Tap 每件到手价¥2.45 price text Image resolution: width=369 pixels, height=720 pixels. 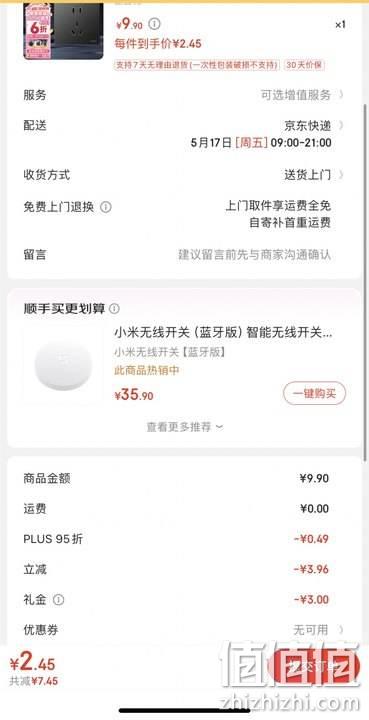(157, 44)
